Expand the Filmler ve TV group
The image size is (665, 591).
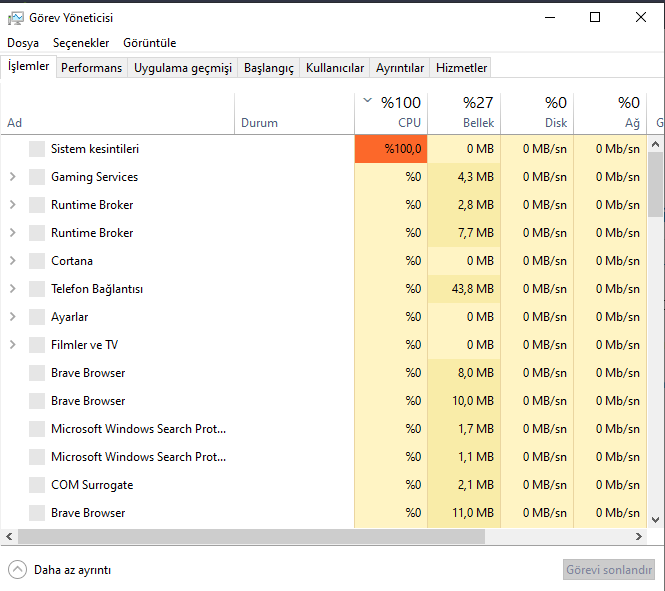[12, 345]
